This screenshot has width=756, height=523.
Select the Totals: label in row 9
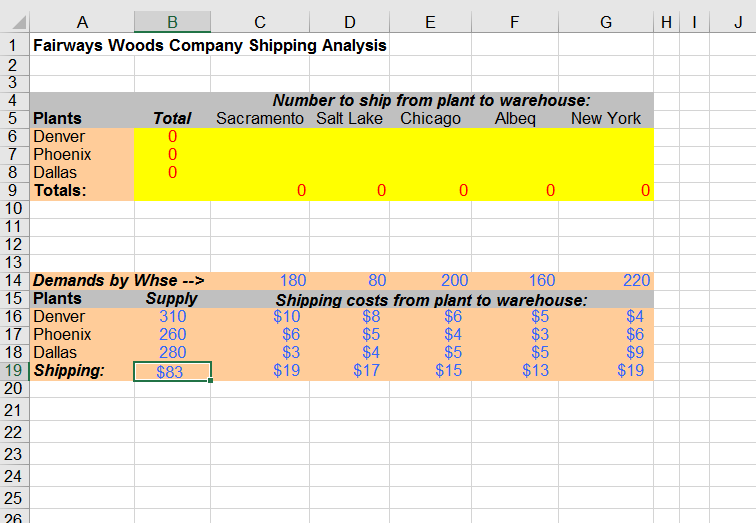pyautogui.click(x=60, y=191)
